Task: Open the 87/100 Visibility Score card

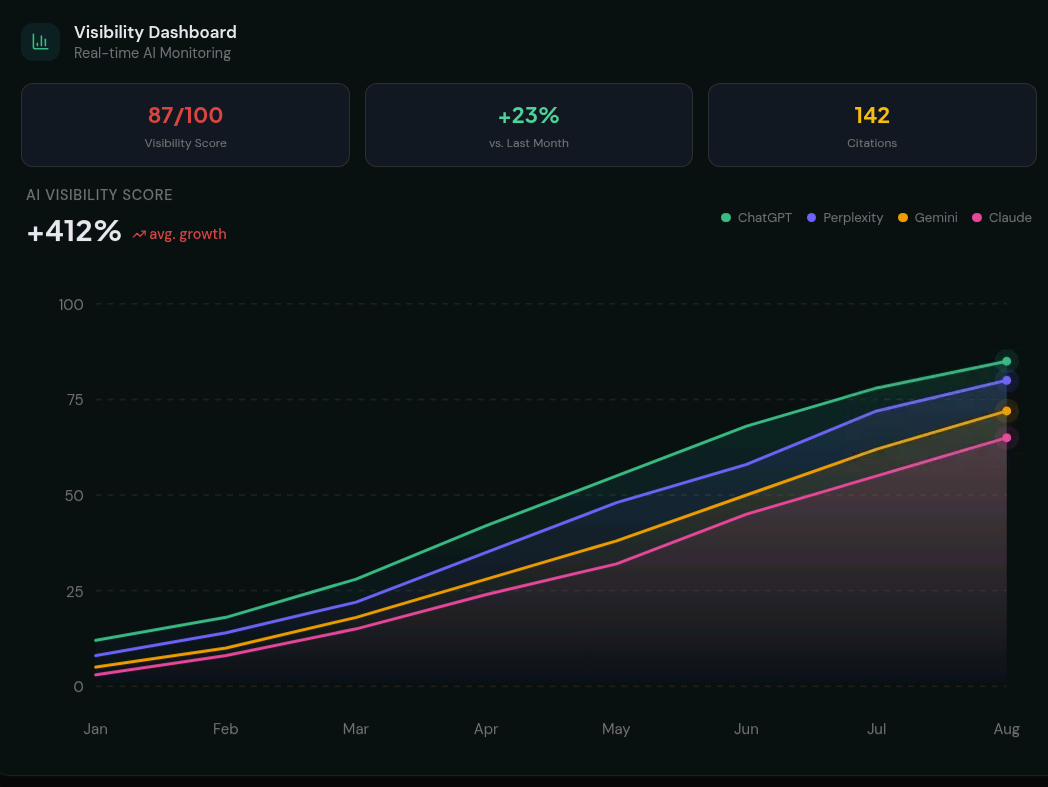Action: point(185,125)
